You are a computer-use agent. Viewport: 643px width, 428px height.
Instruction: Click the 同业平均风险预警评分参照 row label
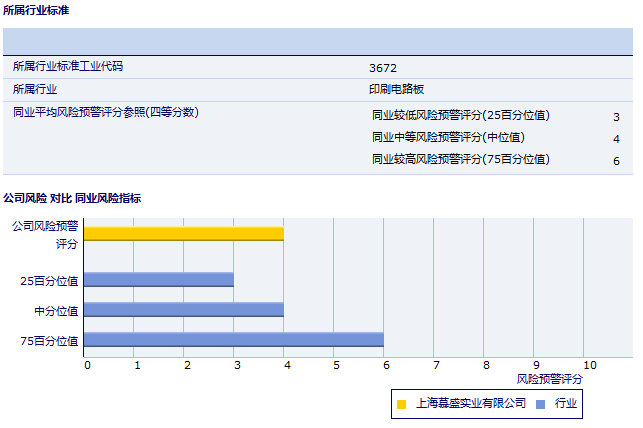105,112
